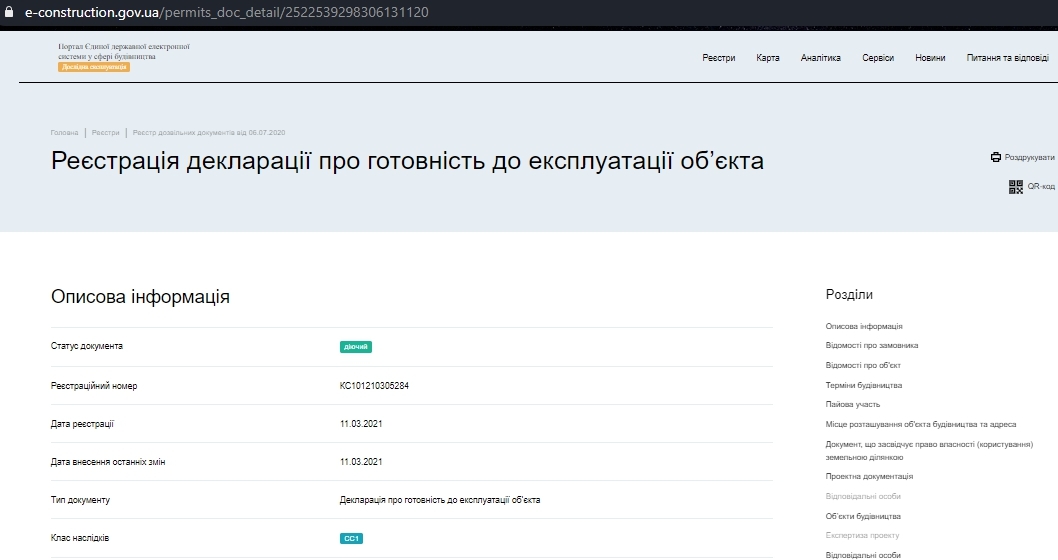Open the Сервіси menu item

pos(878,58)
